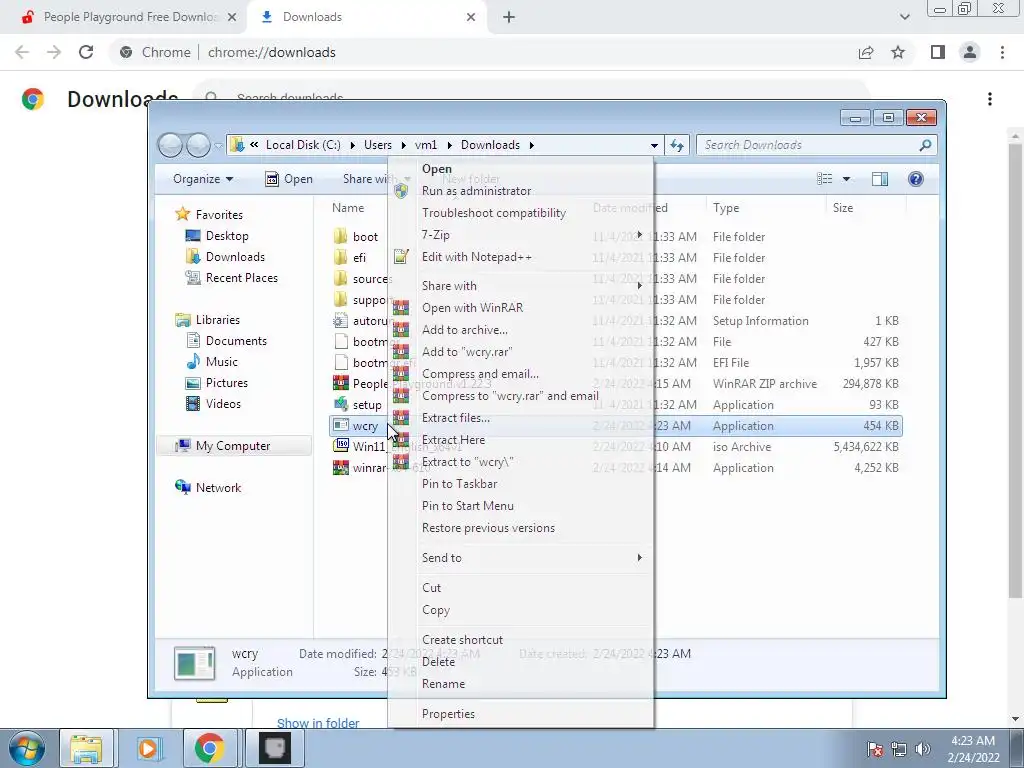
Task: Select the efi folder icon
Action: tap(340, 257)
